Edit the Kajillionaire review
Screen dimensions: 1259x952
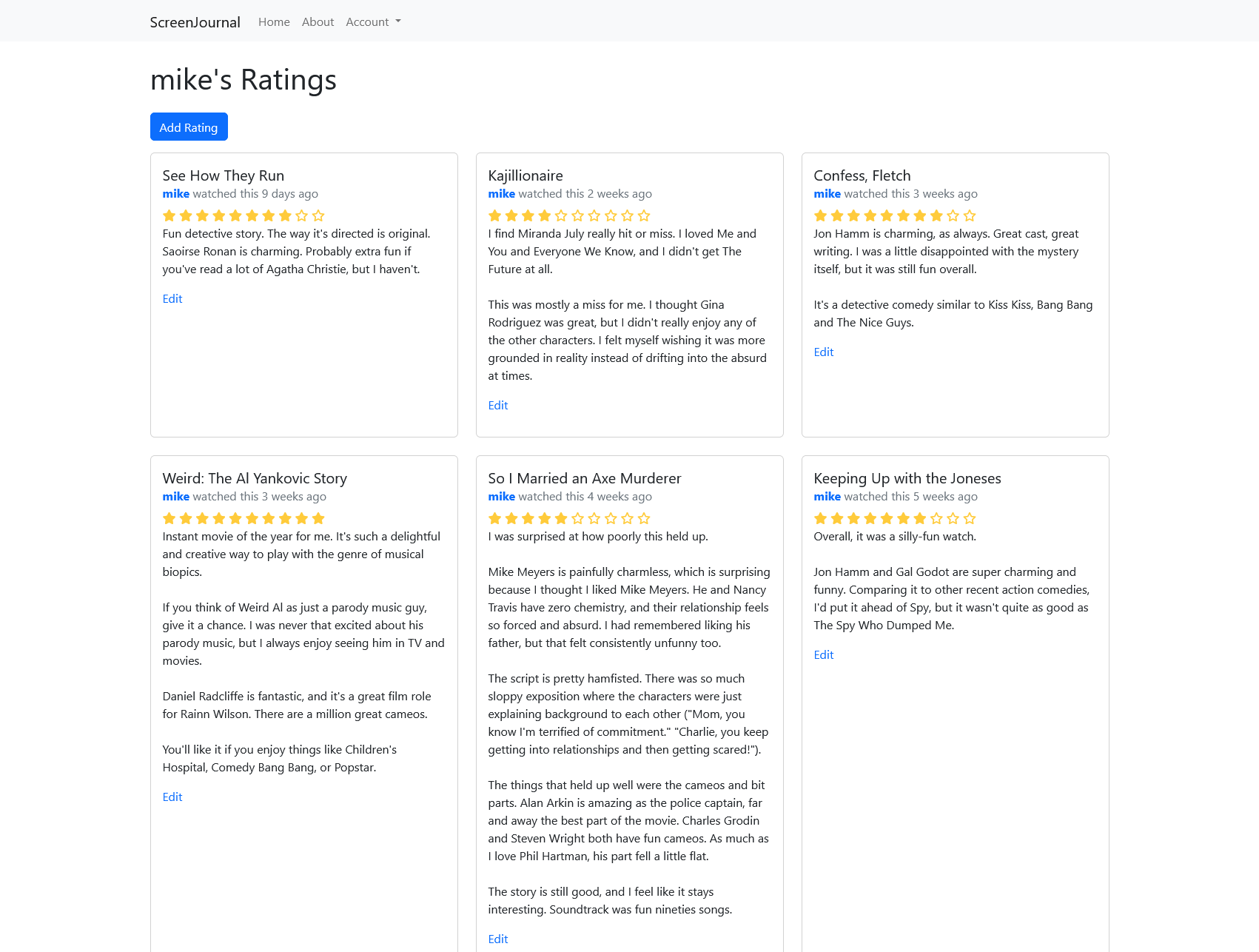pos(498,405)
